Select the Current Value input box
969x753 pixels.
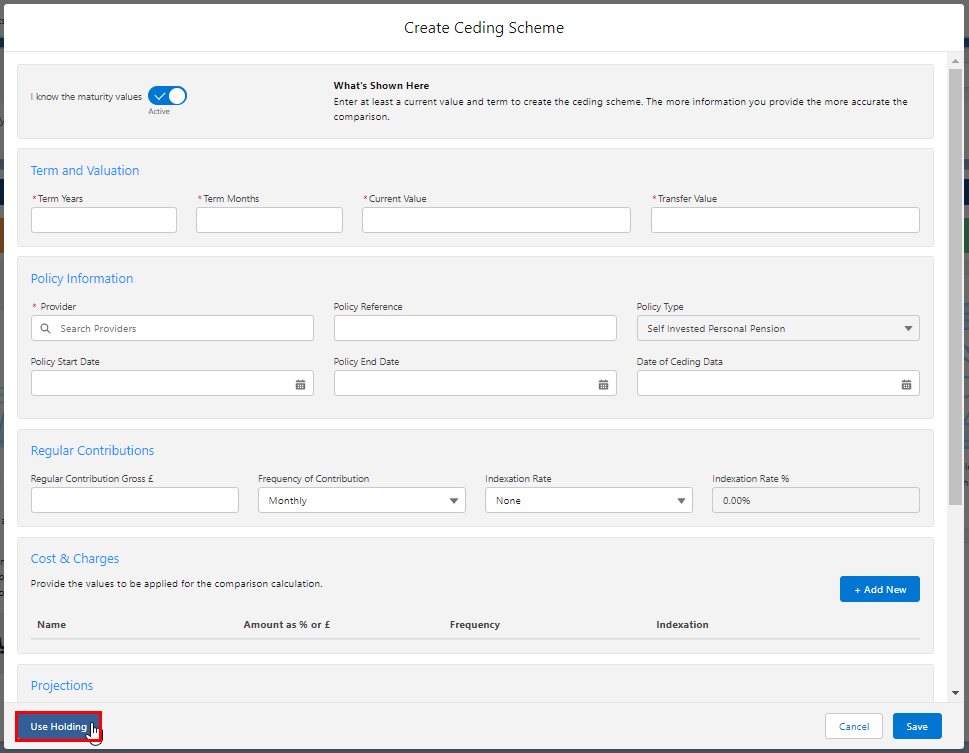[x=496, y=220]
